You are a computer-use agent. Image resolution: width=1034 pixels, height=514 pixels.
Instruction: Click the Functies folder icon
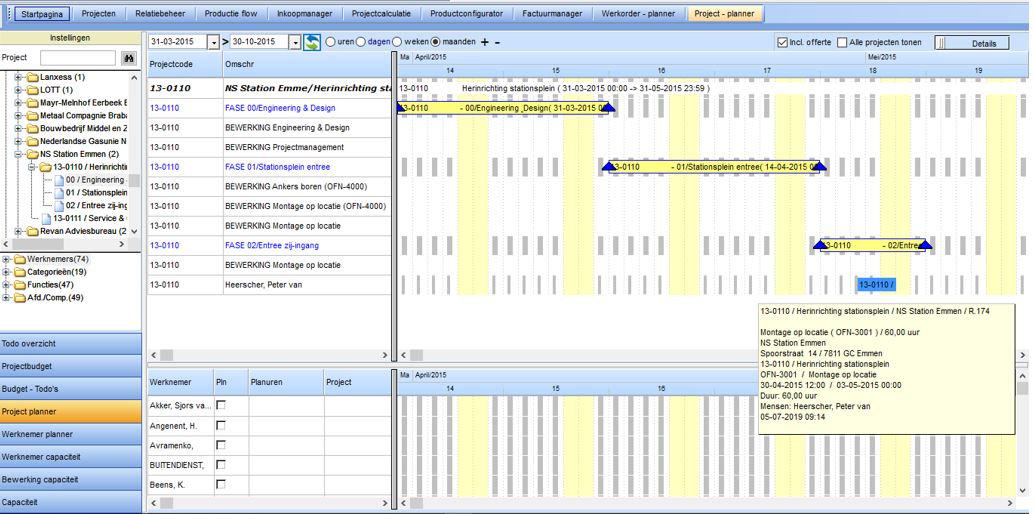tap(20, 285)
